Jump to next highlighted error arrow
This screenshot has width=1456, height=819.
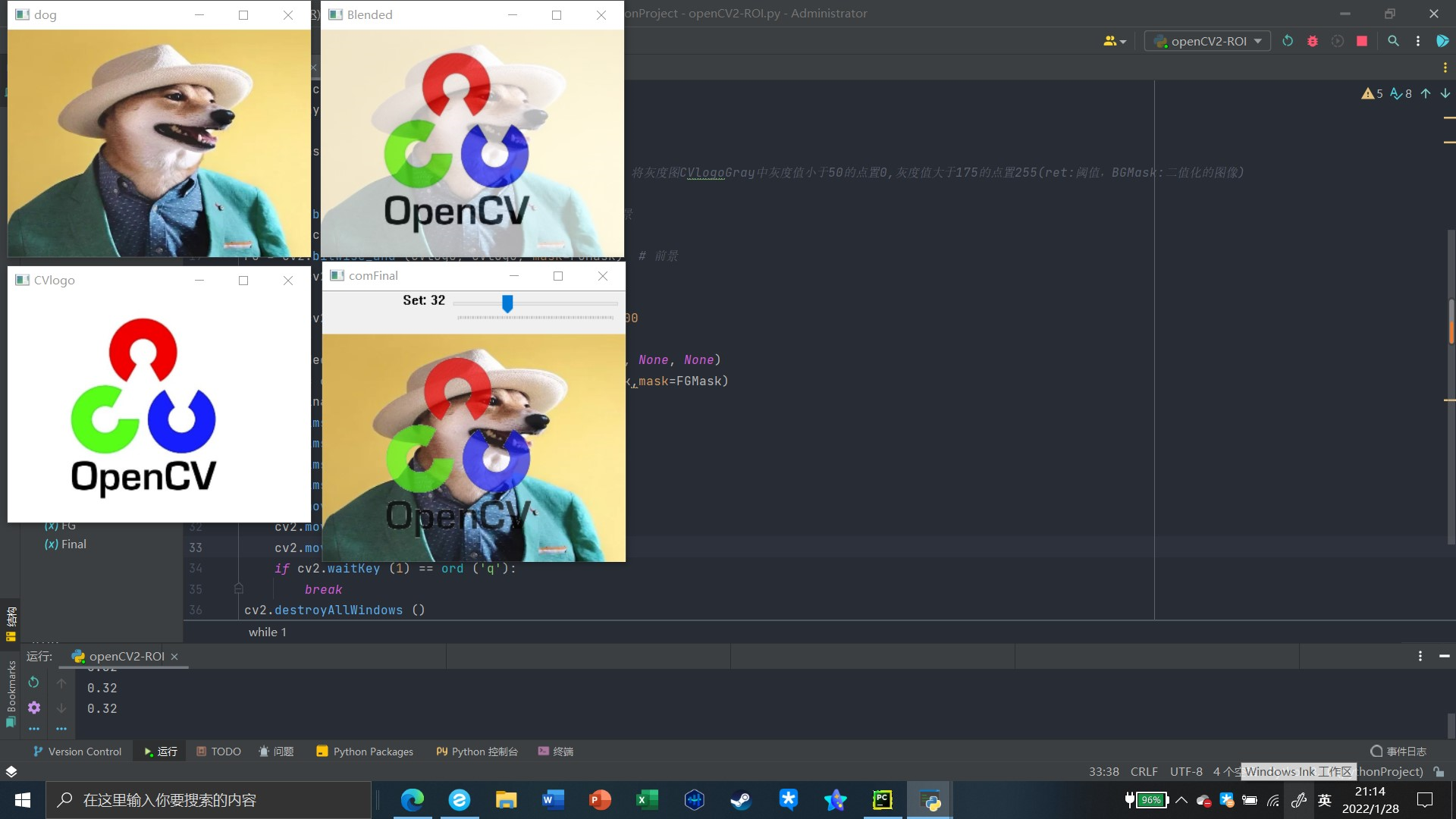[x=1445, y=93]
